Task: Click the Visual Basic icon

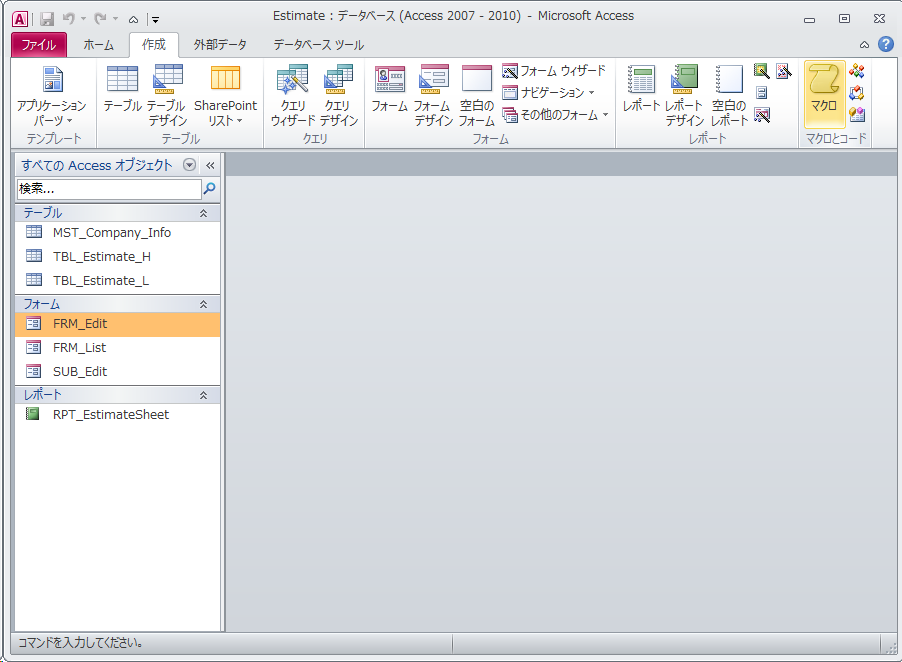Action: point(857,114)
